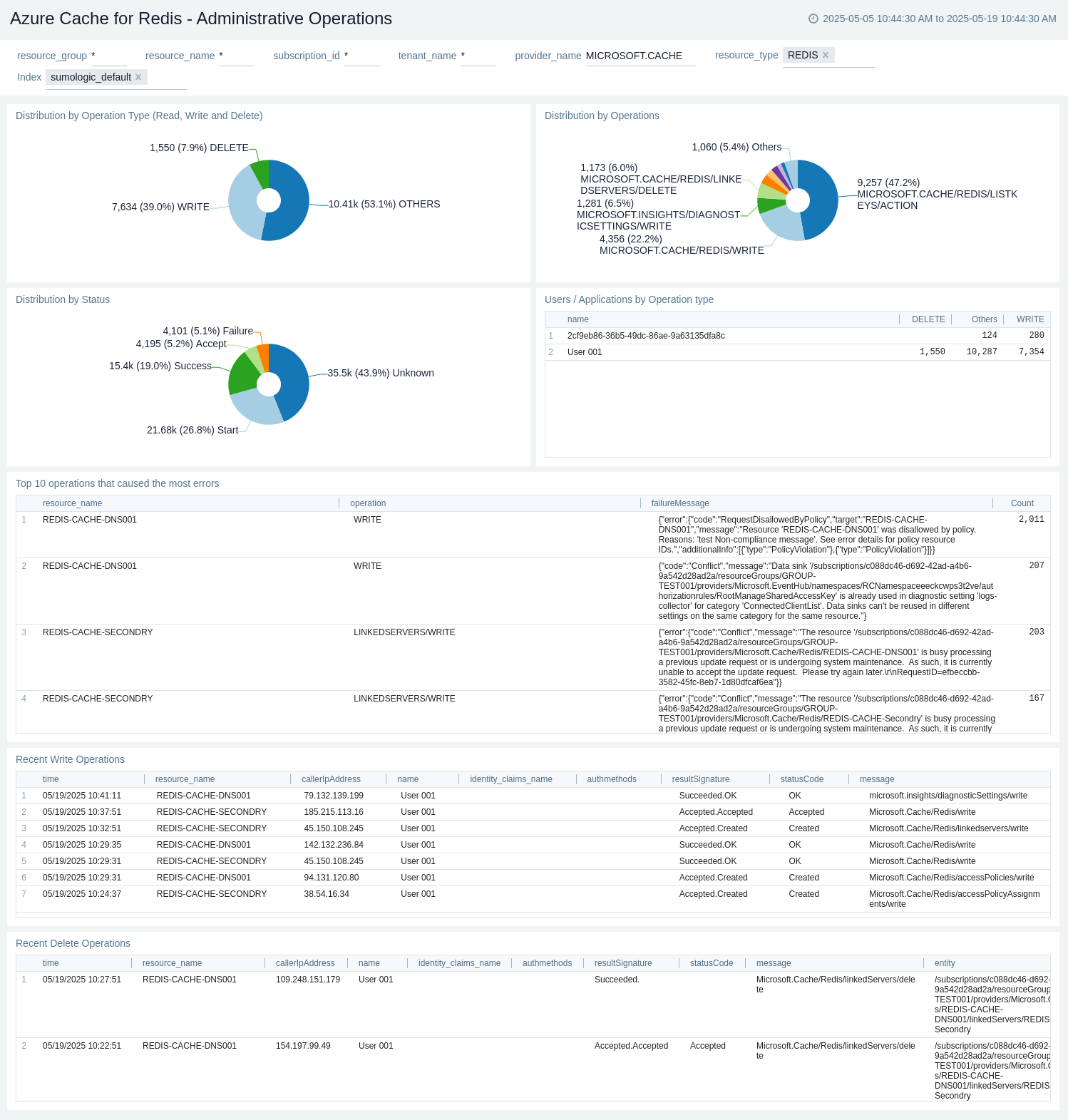Select the 05/19/2025 10:41:11 write timestamp
Image resolution: width=1068 pixels, height=1120 pixels.
click(x=82, y=796)
